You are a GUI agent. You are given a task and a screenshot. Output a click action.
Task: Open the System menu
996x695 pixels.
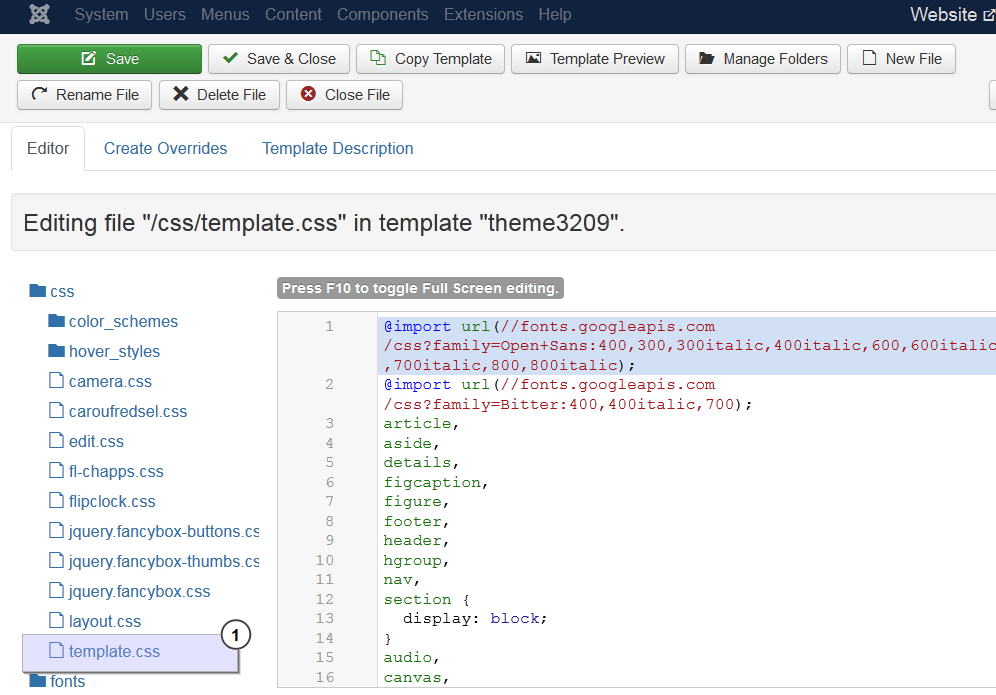(101, 14)
